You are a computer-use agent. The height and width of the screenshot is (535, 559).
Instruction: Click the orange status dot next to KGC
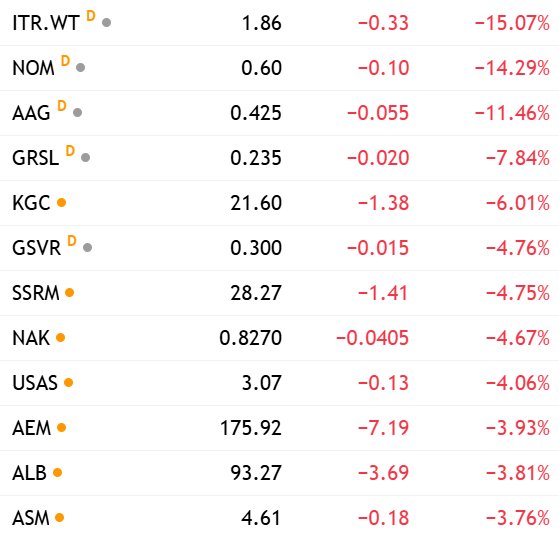62,202
